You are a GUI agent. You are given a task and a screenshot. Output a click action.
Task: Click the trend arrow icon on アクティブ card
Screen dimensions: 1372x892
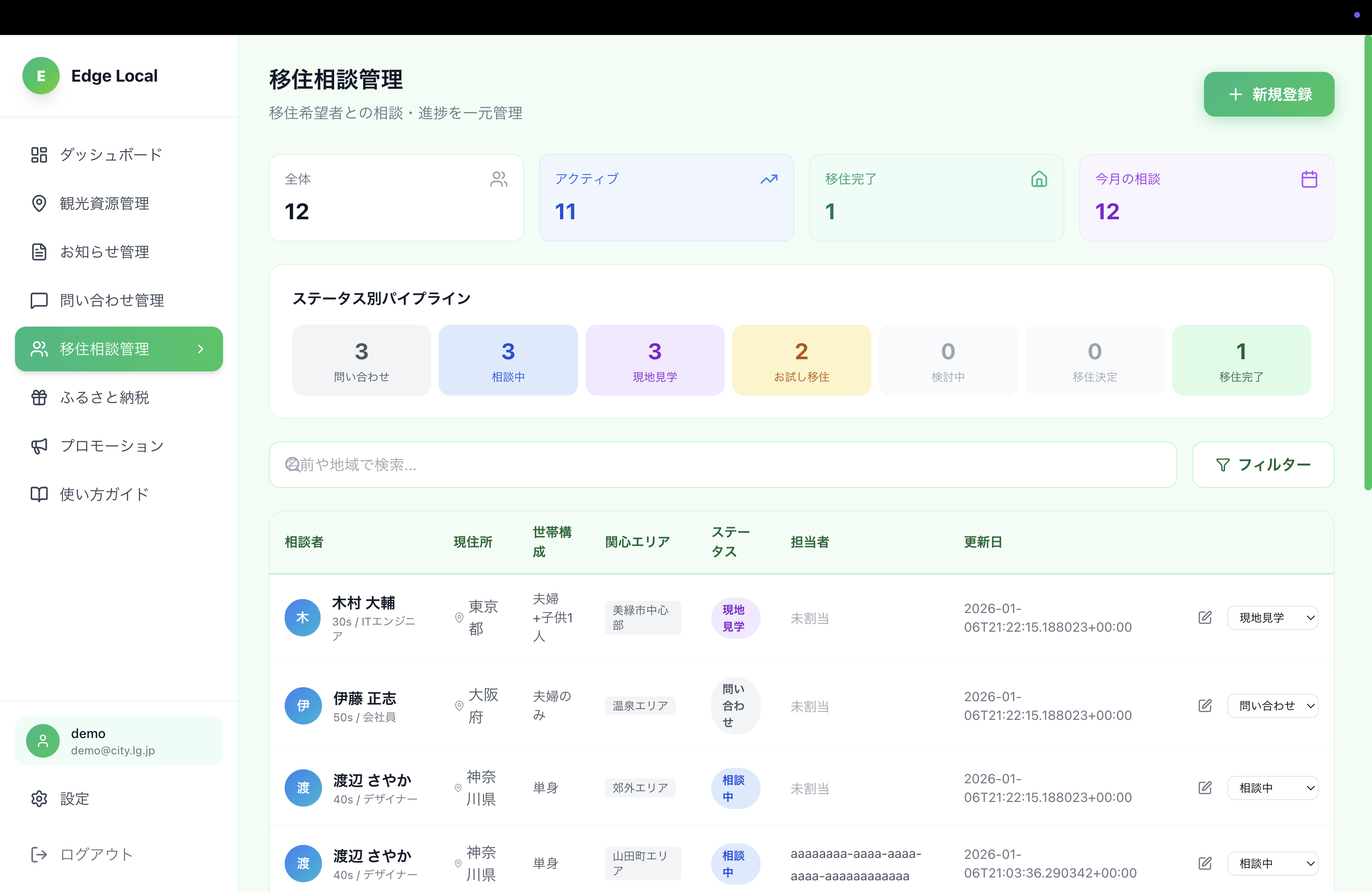point(769,179)
